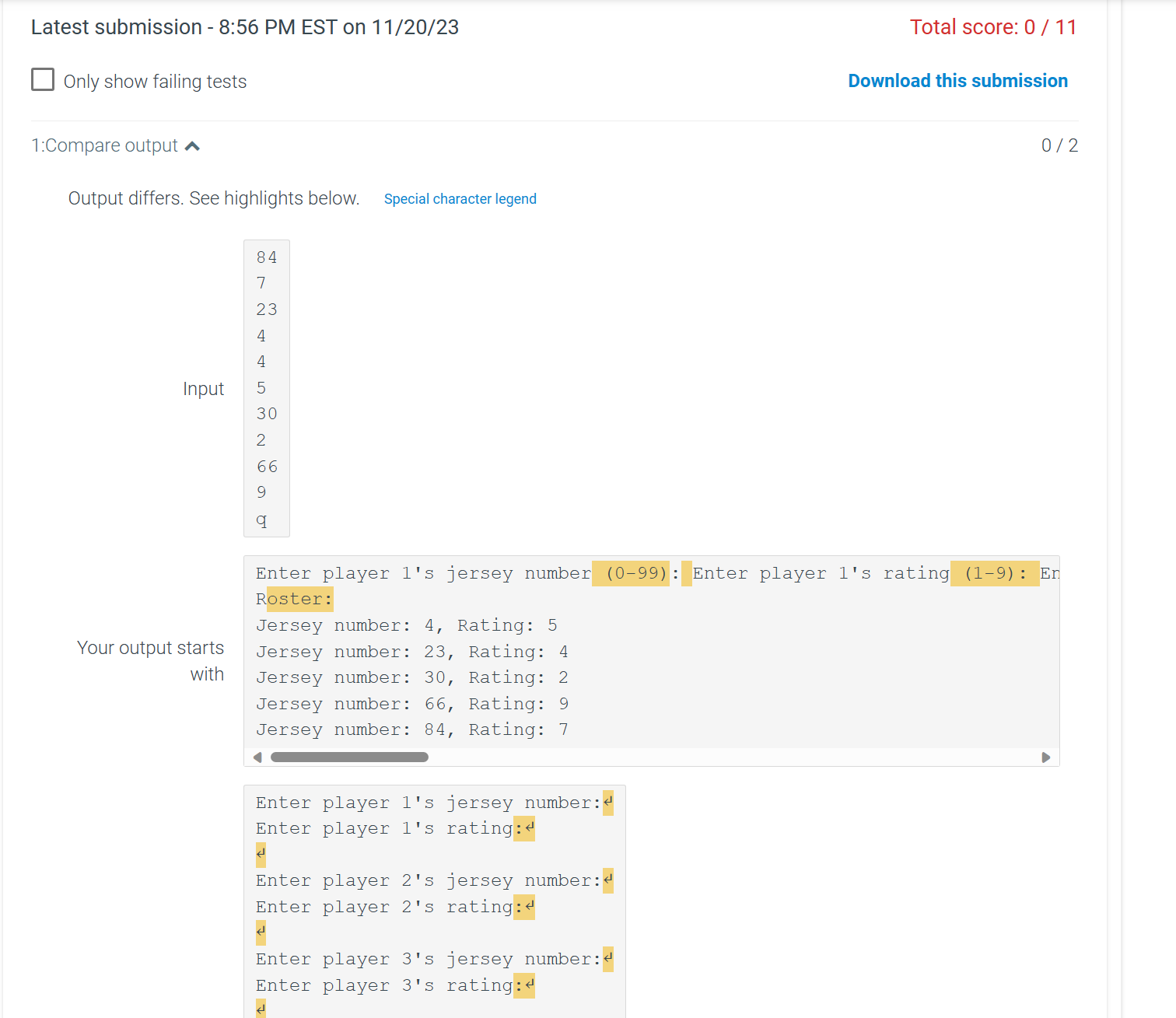Click the highlighted blank-line newline symbol below player 2
Image resolution: width=1176 pixels, height=1018 pixels.
pyautogui.click(x=259, y=932)
